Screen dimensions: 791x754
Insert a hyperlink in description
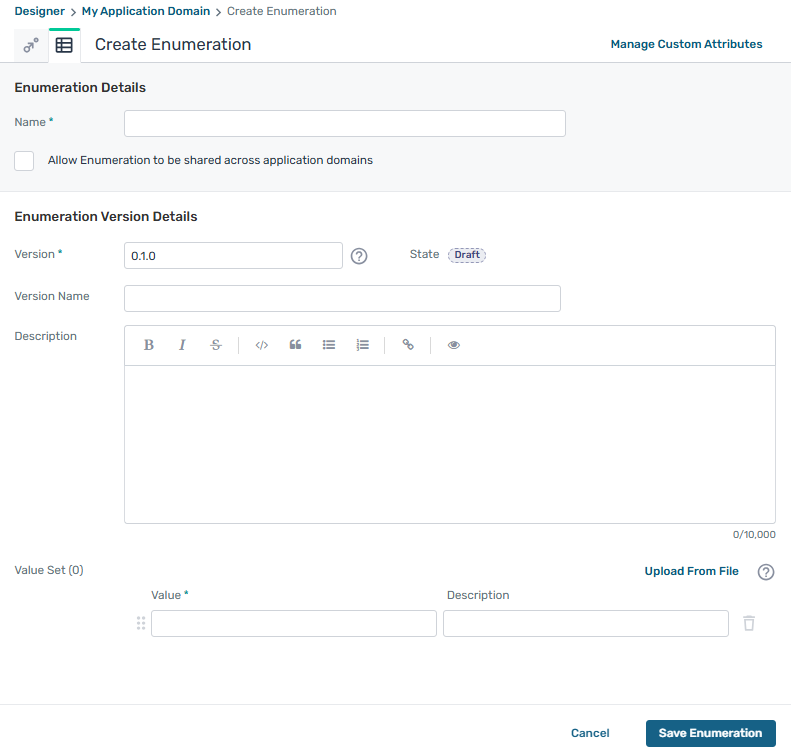click(x=408, y=345)
